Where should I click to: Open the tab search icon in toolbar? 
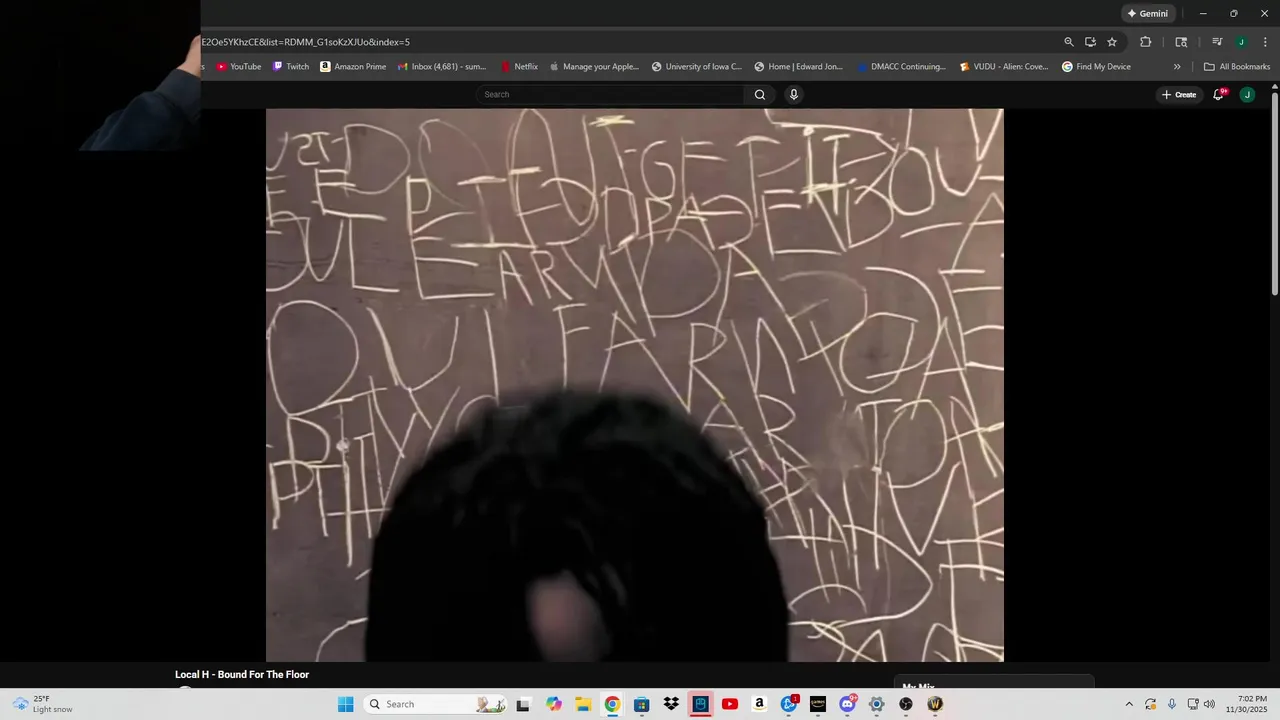pos(1181,42)
